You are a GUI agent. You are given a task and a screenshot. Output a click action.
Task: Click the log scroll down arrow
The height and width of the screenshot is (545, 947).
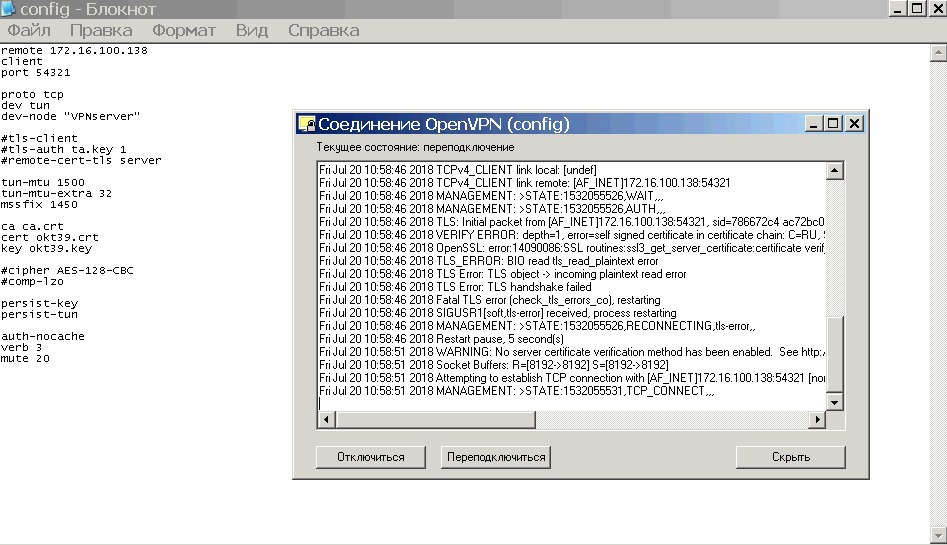pos(834,402)
